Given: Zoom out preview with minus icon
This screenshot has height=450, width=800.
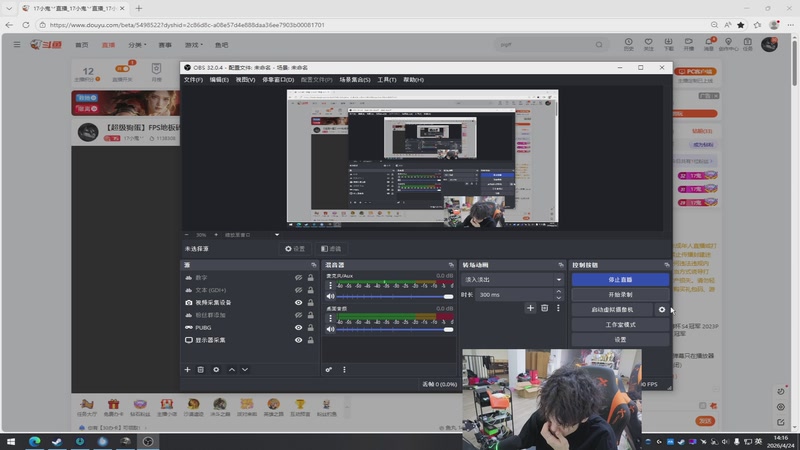Looking at the screenshot, I should 187,235.
